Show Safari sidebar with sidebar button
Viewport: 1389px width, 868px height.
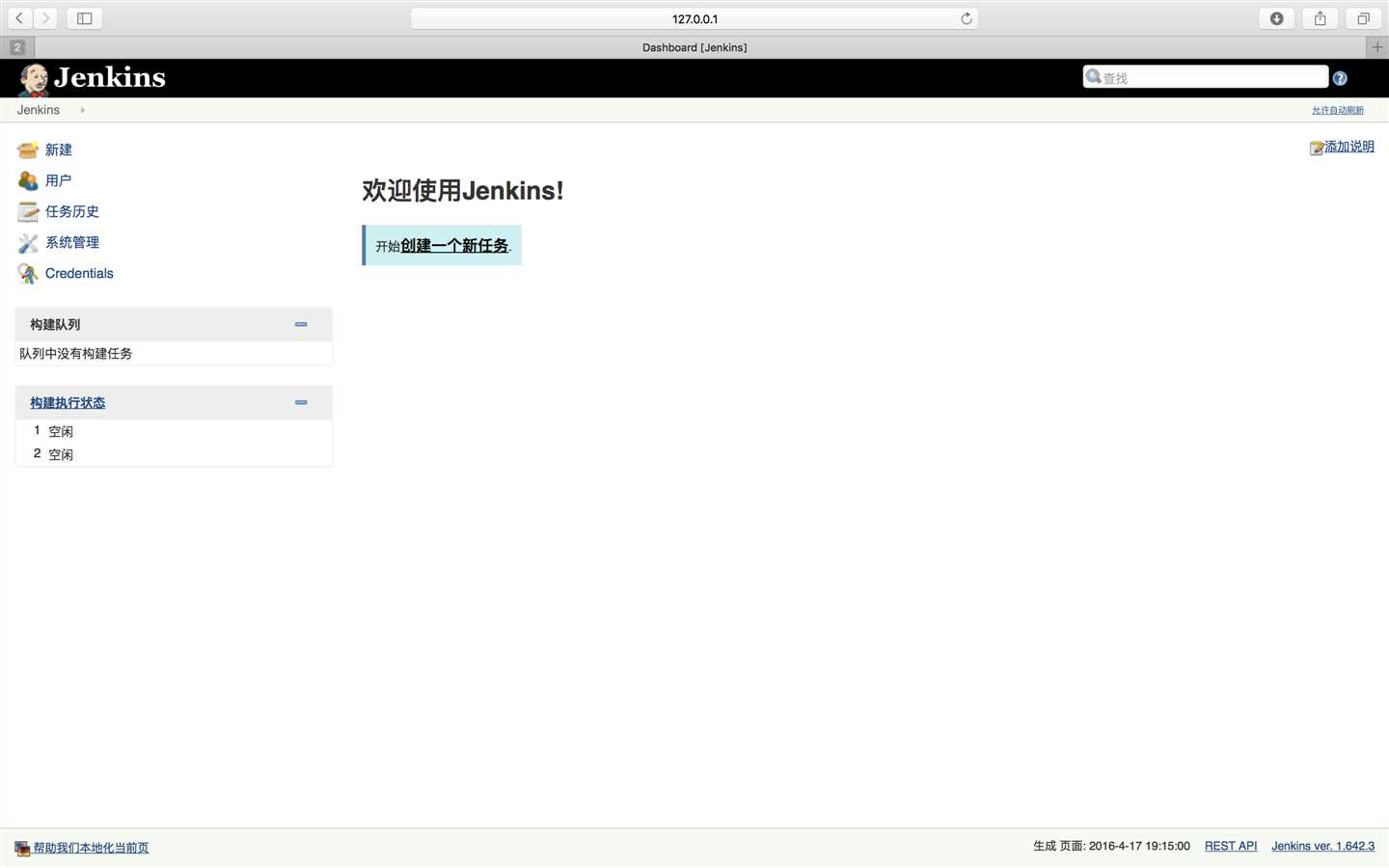coord(85,18)
